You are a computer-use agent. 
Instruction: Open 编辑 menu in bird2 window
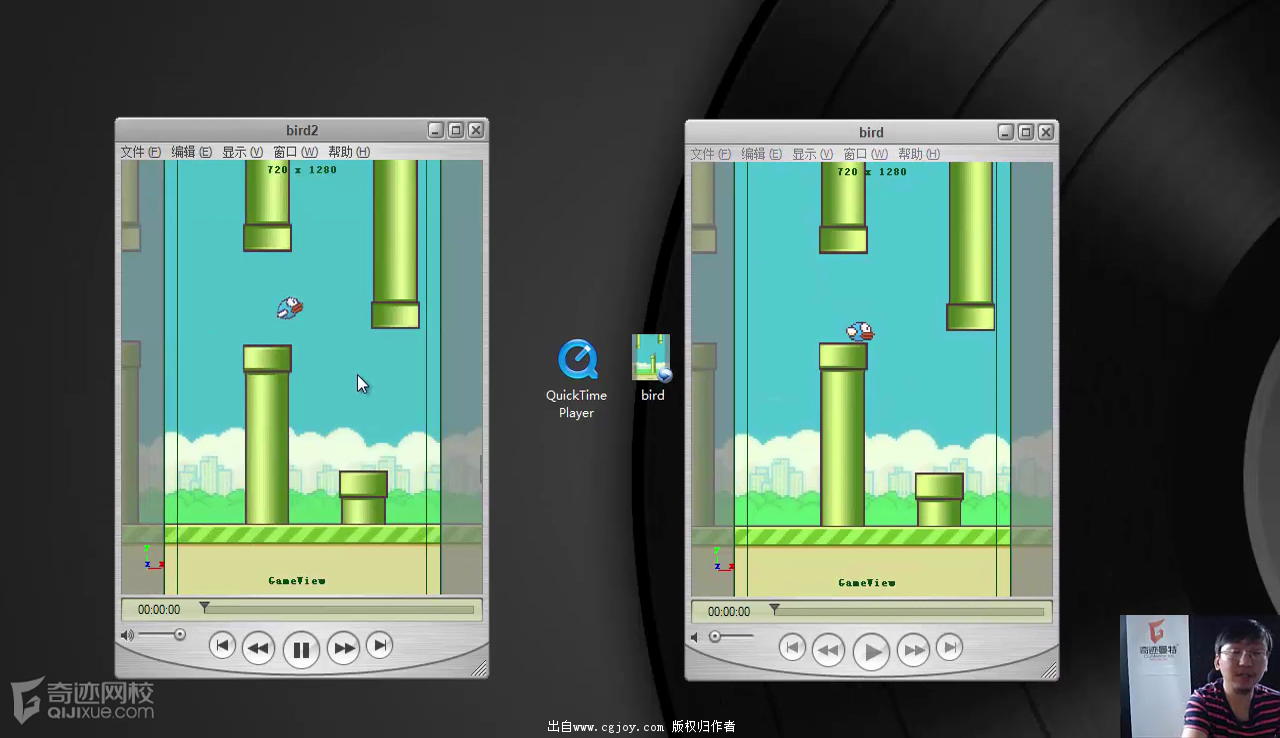click(x=191, y=152)
